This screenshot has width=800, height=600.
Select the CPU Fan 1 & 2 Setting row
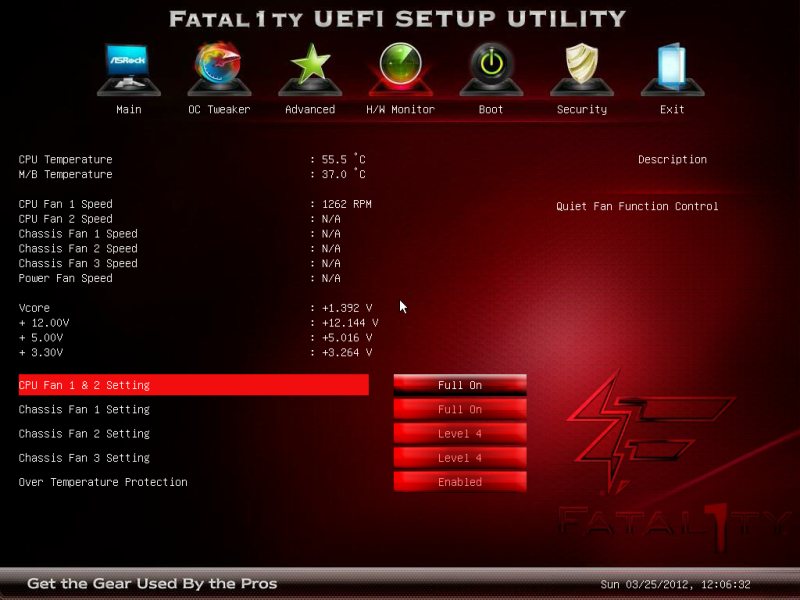(193, 385)
